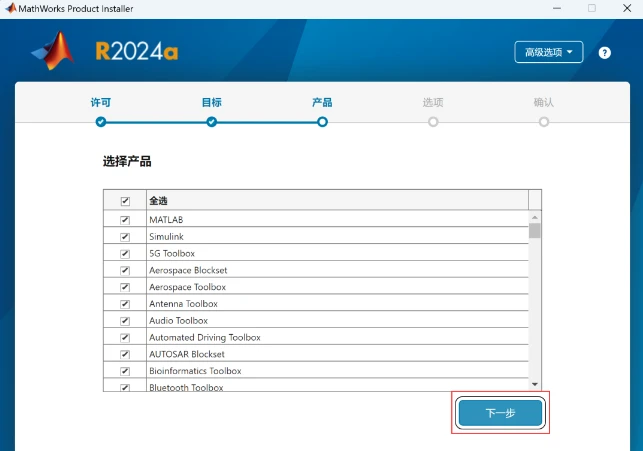Click the 全选 column header text
The image size is (643, 451).
(158, 201)
